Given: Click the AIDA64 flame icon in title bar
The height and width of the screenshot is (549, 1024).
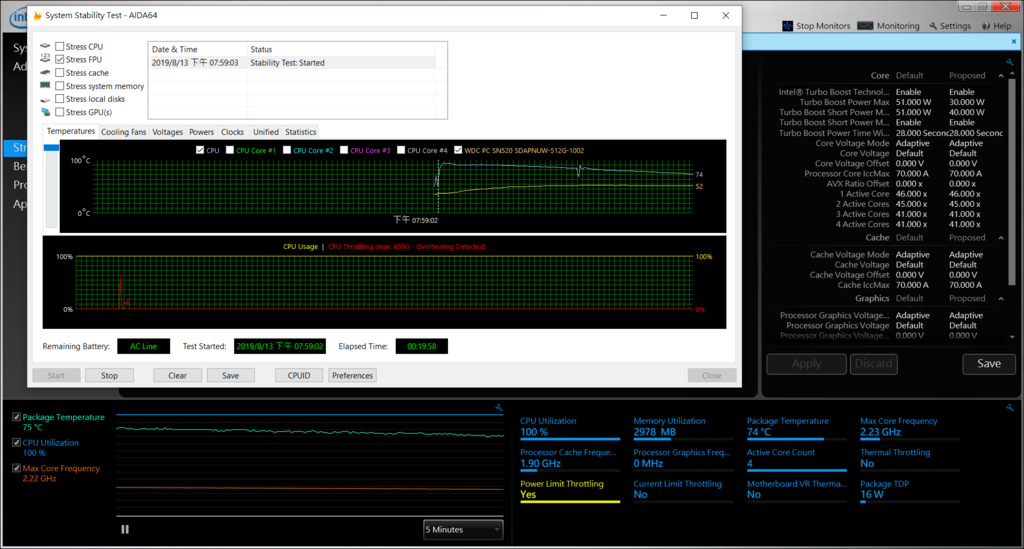Looking at the screenshot, I should pyautogui.click(x=37, y=15).
